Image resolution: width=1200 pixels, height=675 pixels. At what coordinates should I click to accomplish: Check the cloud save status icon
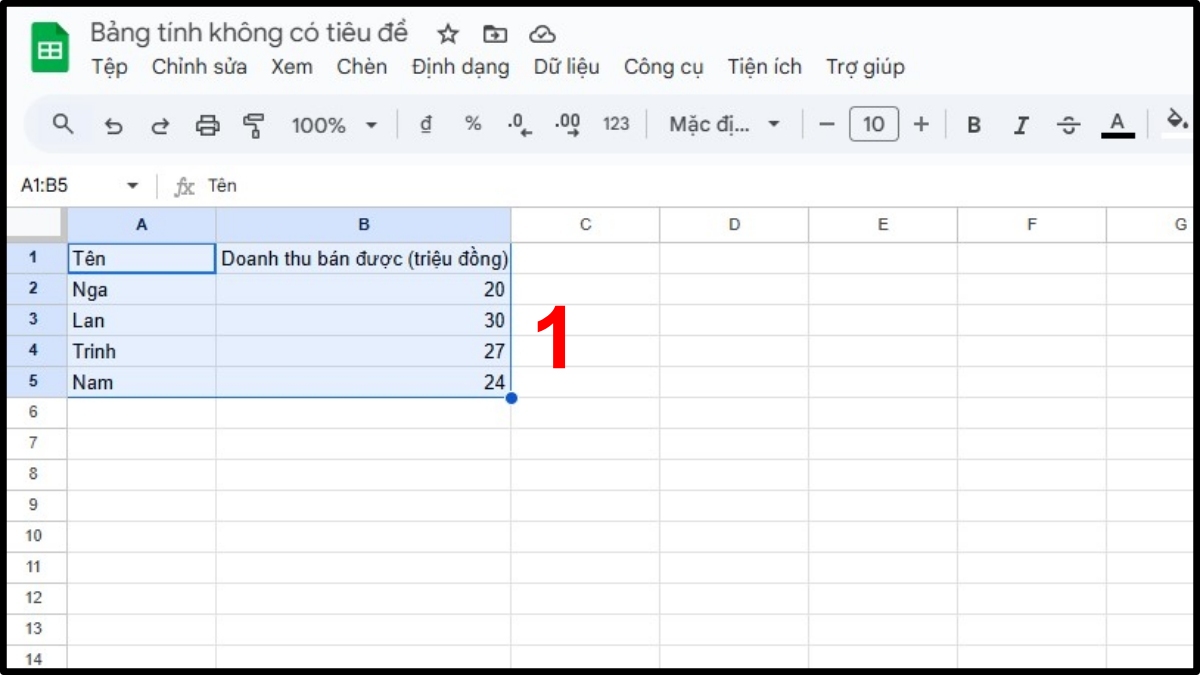tap(542, 34)
